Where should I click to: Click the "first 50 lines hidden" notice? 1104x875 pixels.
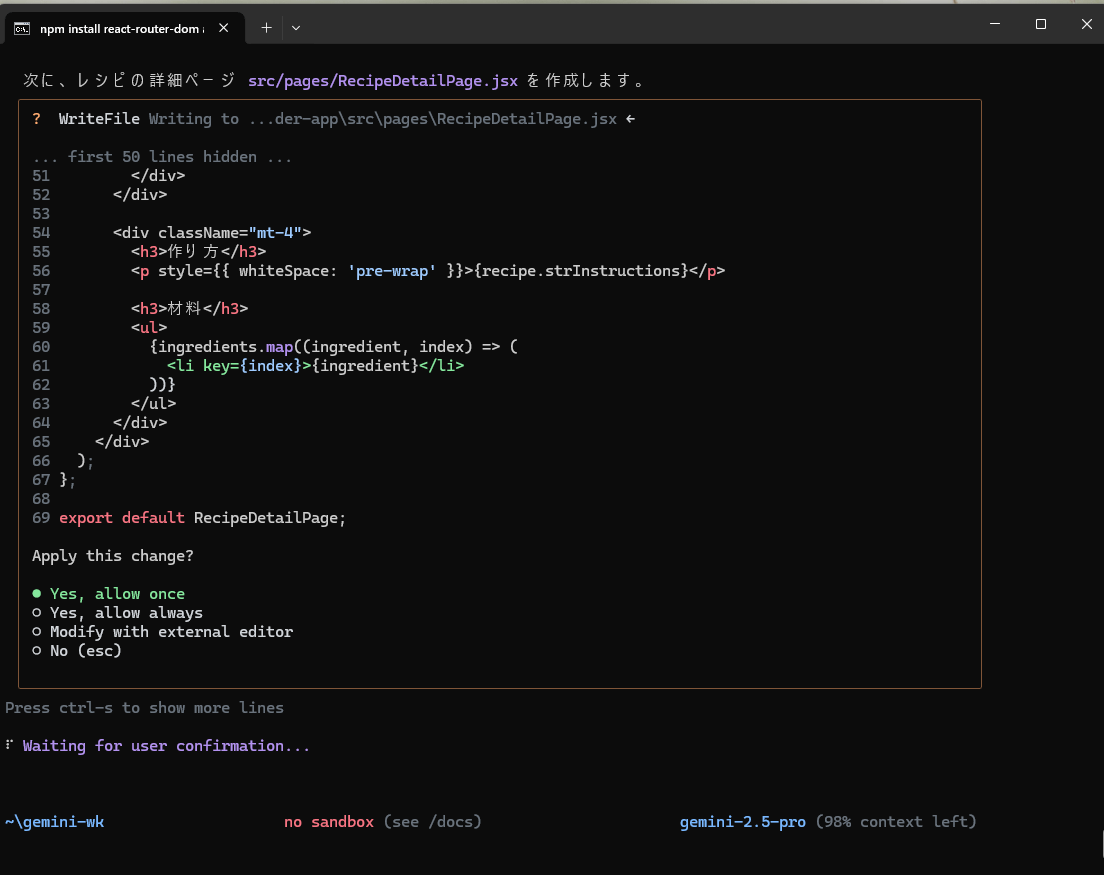click(162, 157)
